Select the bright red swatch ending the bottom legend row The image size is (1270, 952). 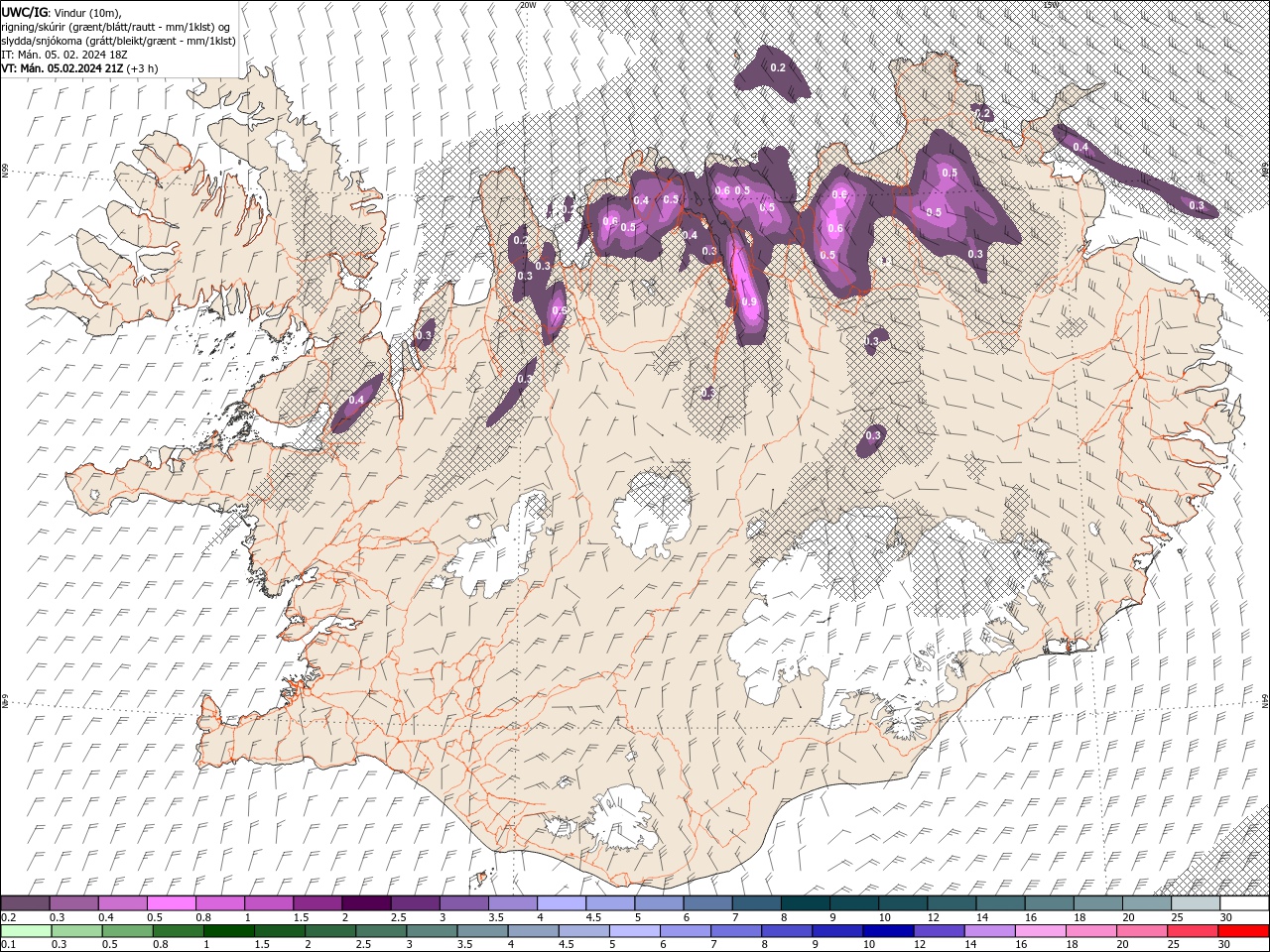click(x=1244, y=930)
